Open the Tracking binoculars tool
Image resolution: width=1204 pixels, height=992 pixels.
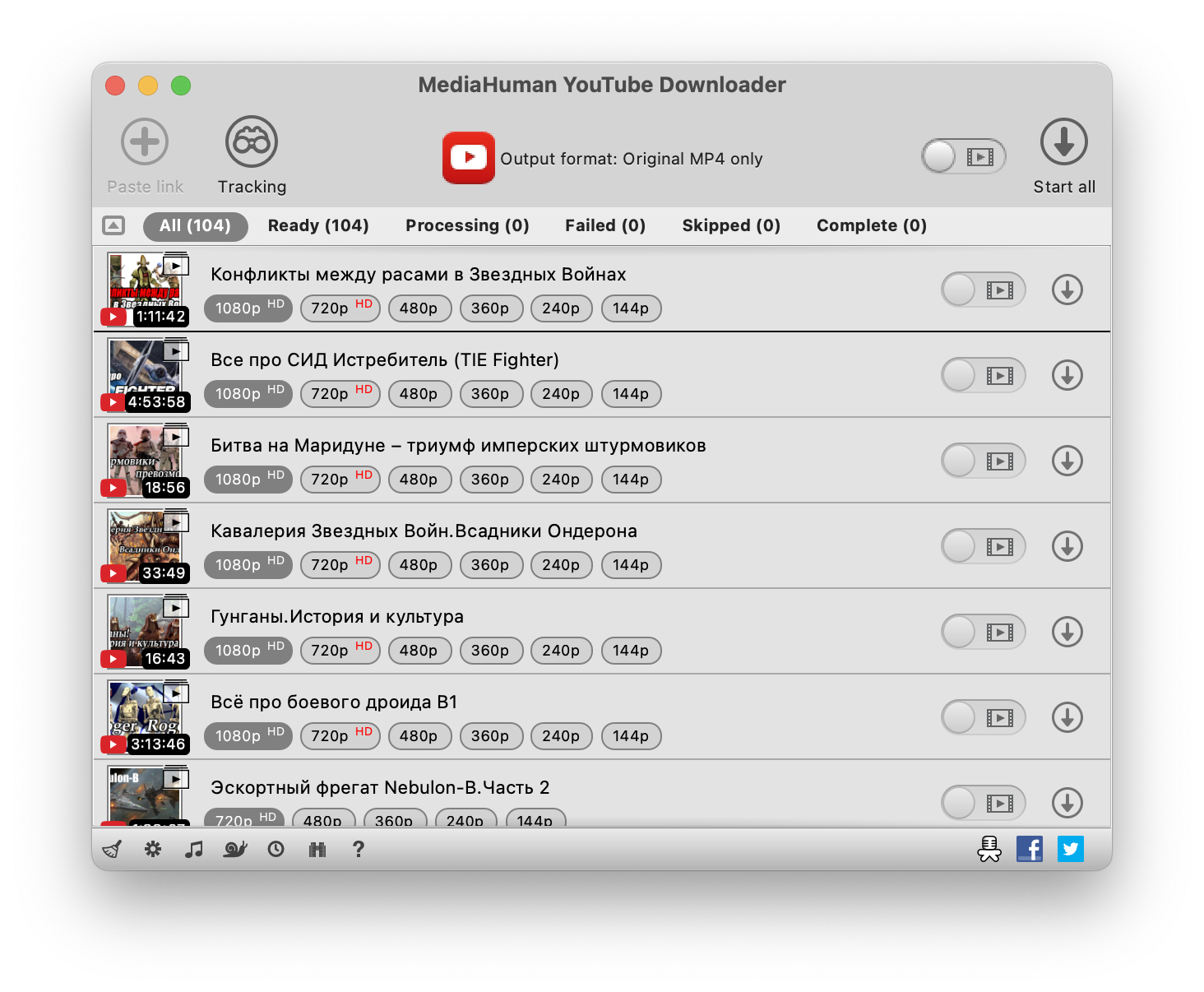pyautogui.click(x=252, y=142)
